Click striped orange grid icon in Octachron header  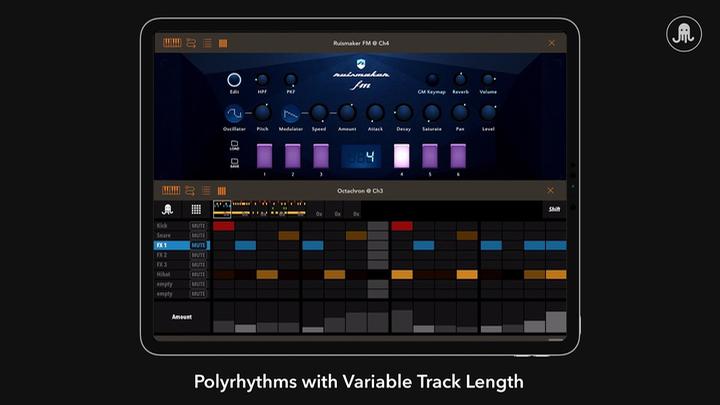tap(222, 191)
